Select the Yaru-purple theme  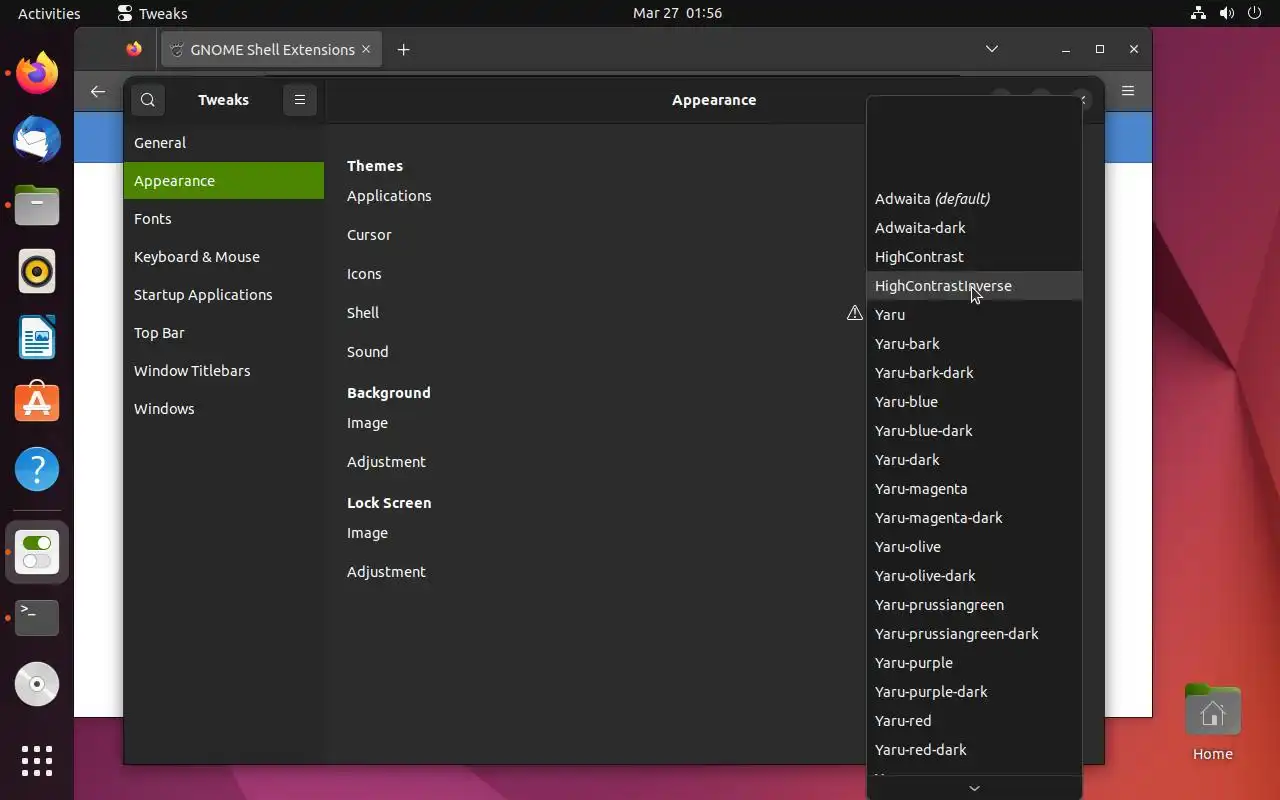974,663
